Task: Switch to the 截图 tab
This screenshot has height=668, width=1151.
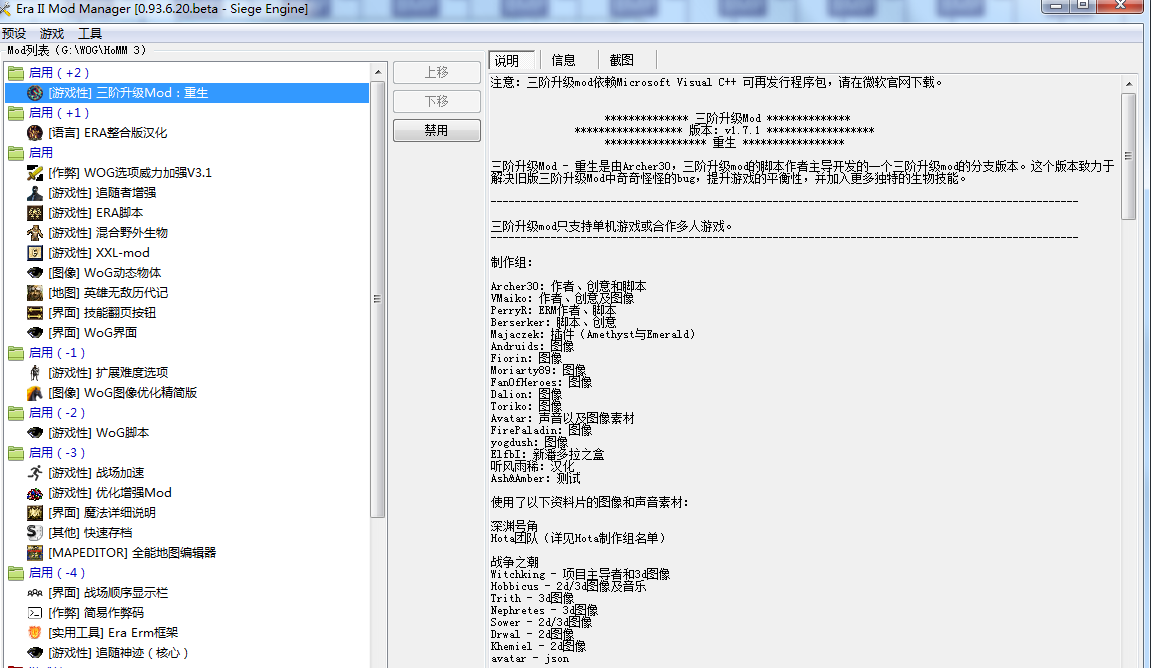Action: 621,60
